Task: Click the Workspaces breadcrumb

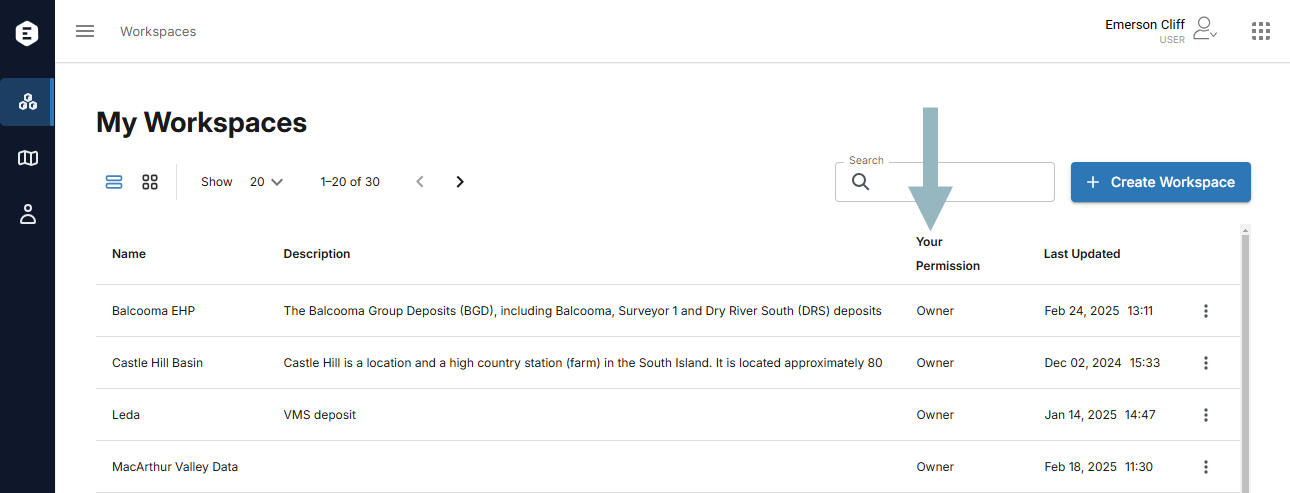Action: [158, 31]
